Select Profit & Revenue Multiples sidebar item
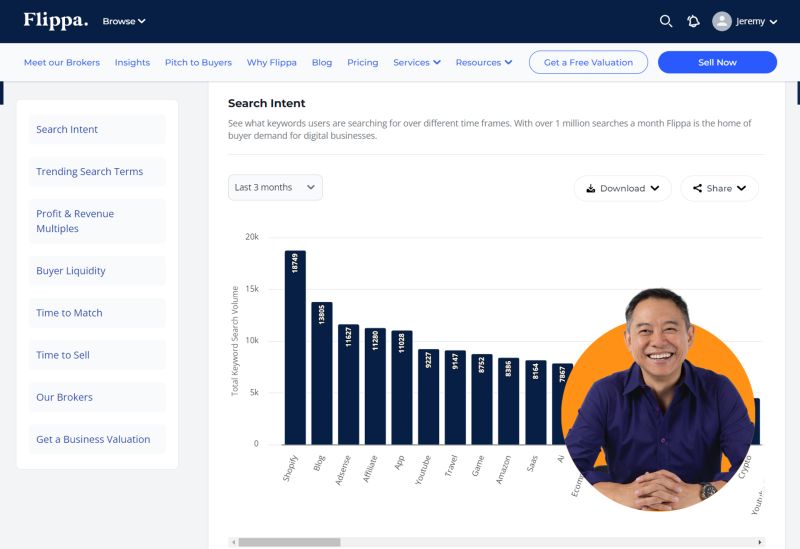Image resolution: width=800 pixels, height=549 pixels. pos(75,221)
